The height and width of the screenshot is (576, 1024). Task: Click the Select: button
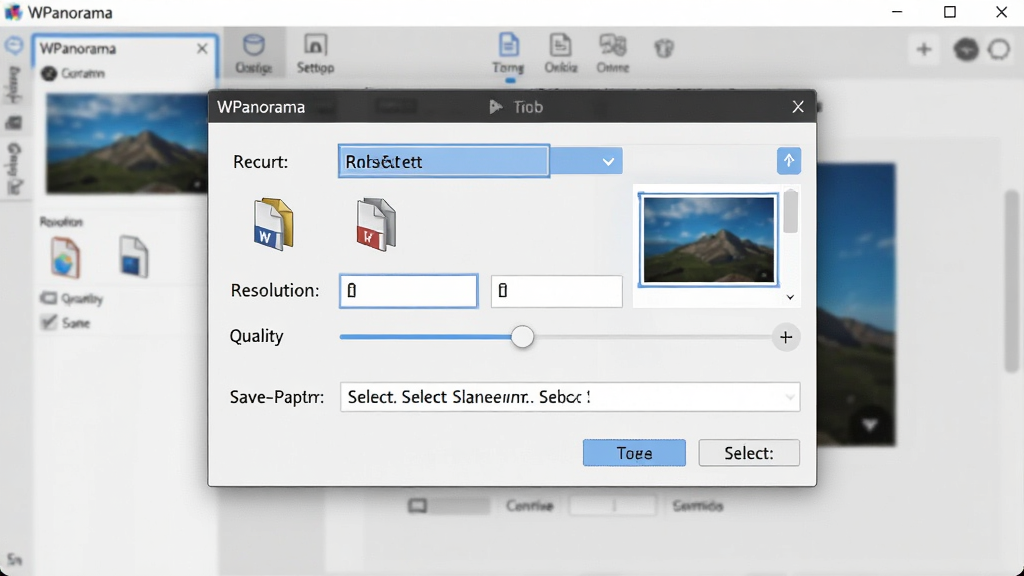tap(749, 453)
